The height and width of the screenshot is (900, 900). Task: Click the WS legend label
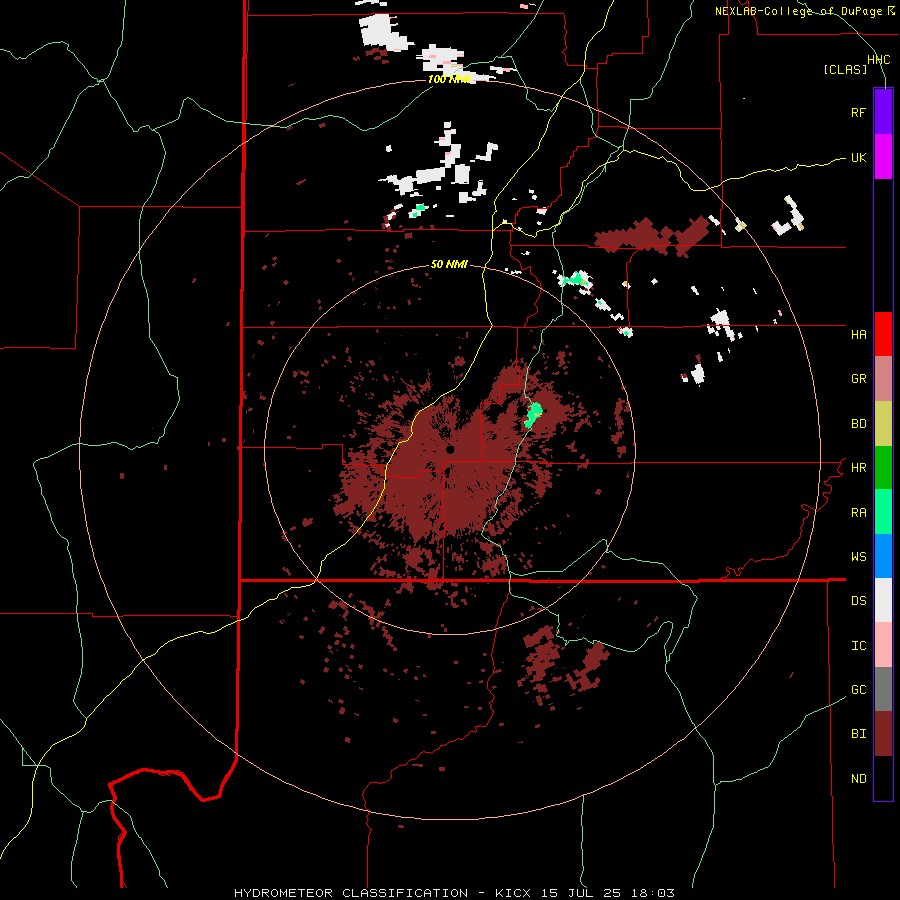pyautogui.click(x=858, y=556)
